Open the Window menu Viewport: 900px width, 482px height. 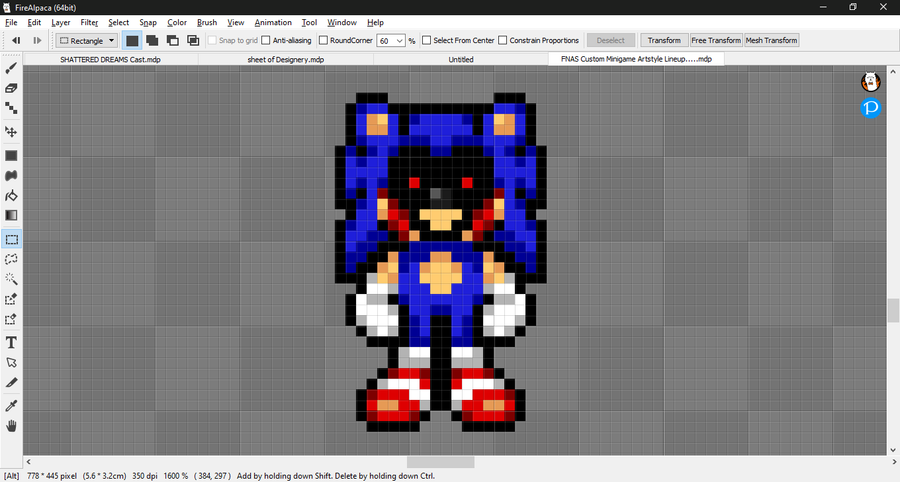pos(342,22)
